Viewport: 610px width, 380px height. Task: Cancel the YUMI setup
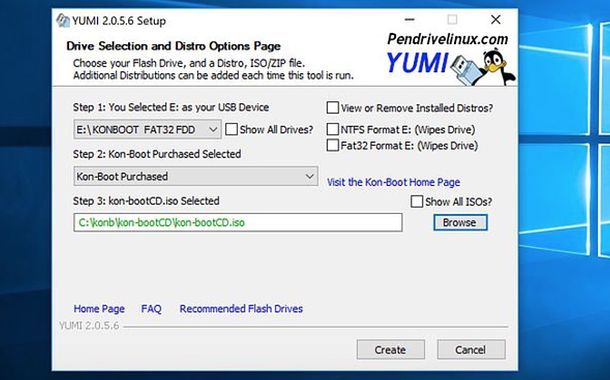pyautogui.click(x=471, y=350)
